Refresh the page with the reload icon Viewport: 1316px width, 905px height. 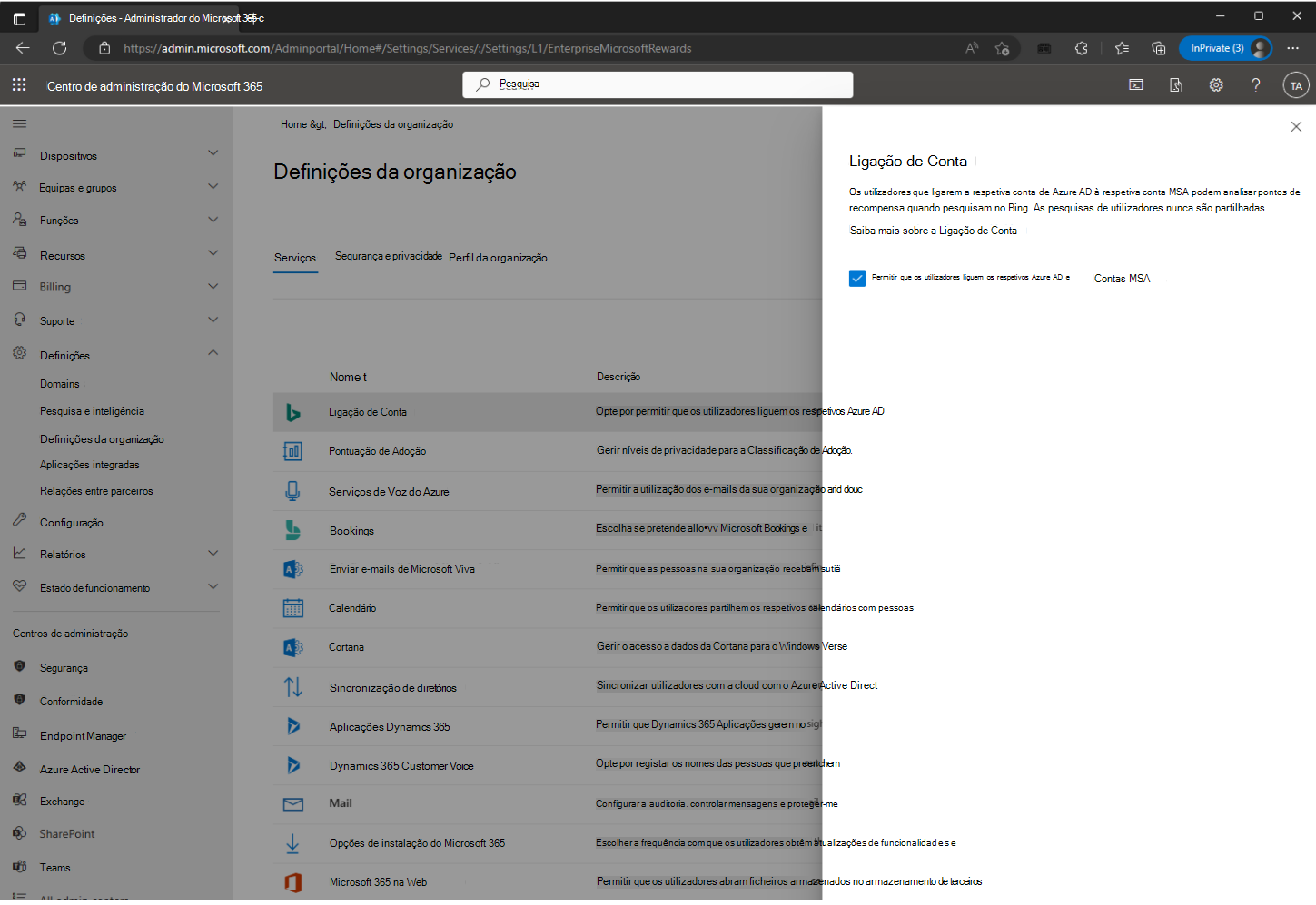pos(60,48)
